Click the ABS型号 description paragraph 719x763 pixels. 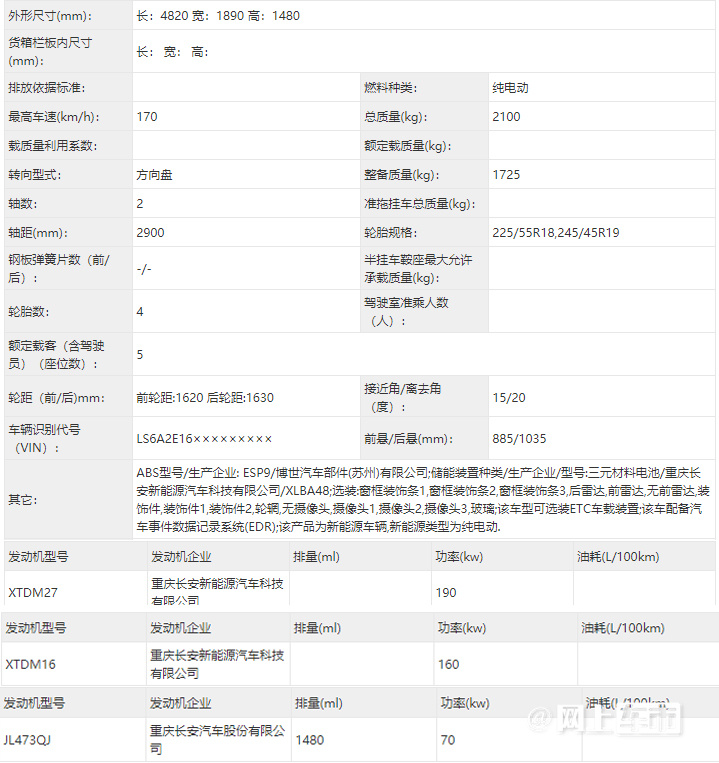pyautogui.click(x=423, y=500)
